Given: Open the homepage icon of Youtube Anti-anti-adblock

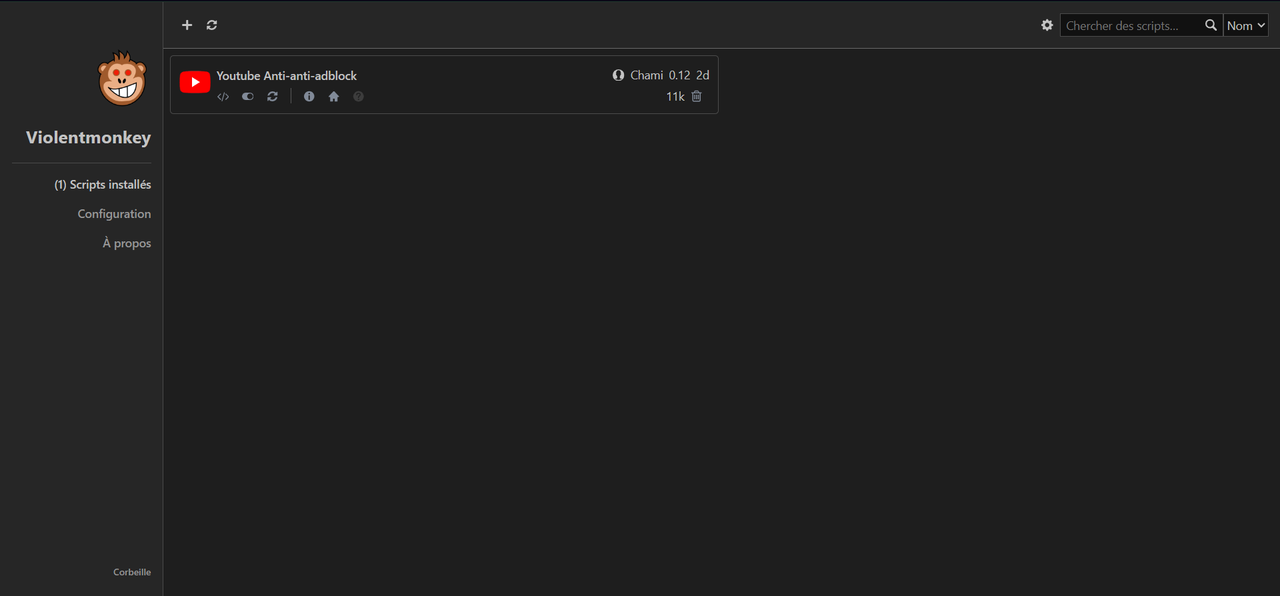Looking at the screenshot, I should click(x=334, y=97).
